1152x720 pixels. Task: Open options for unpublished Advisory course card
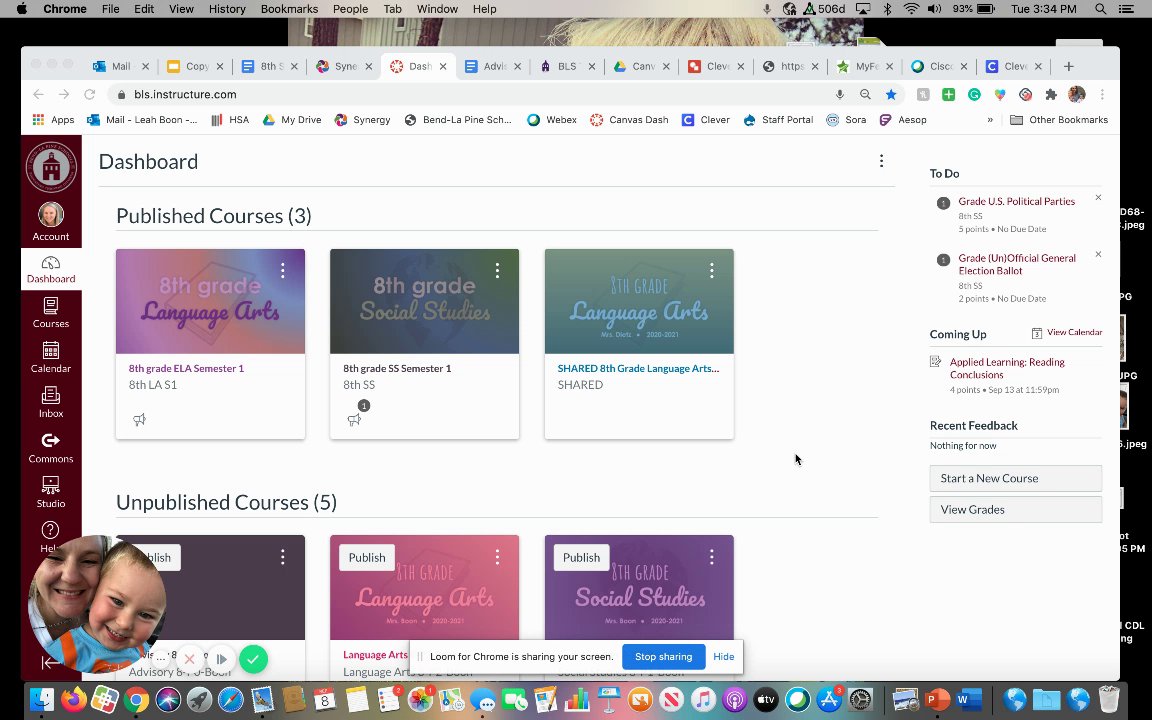[x=283, y=557]
